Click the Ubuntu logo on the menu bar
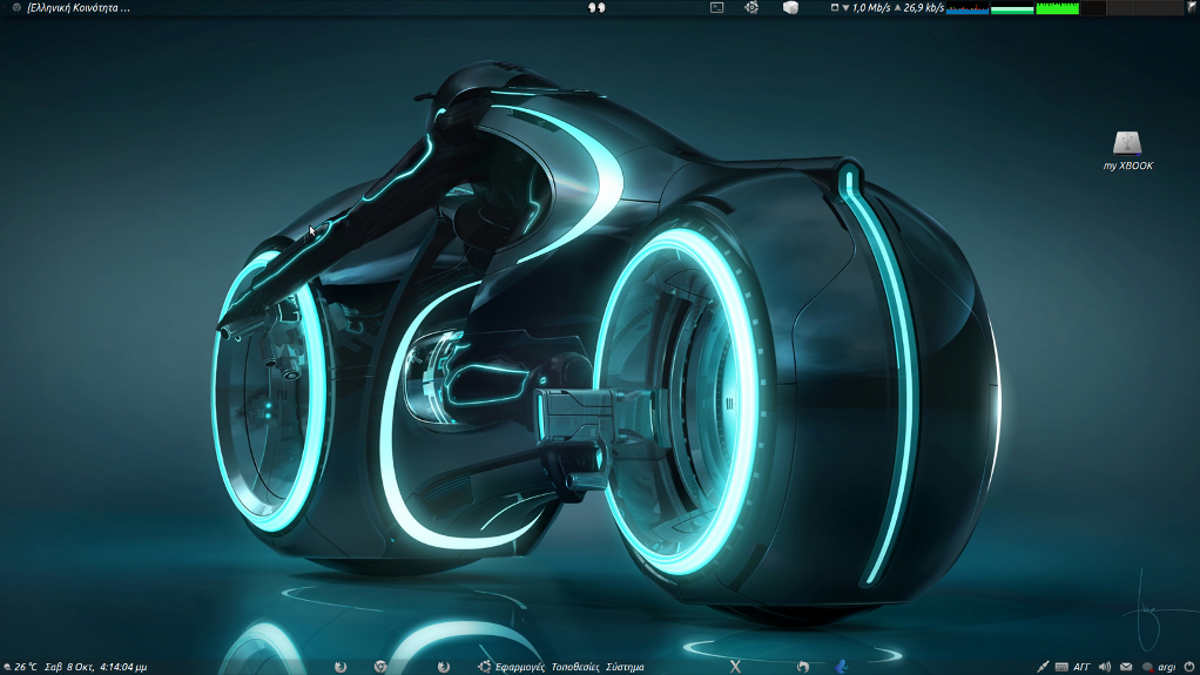1200x675 pixels. click(485, 666)
